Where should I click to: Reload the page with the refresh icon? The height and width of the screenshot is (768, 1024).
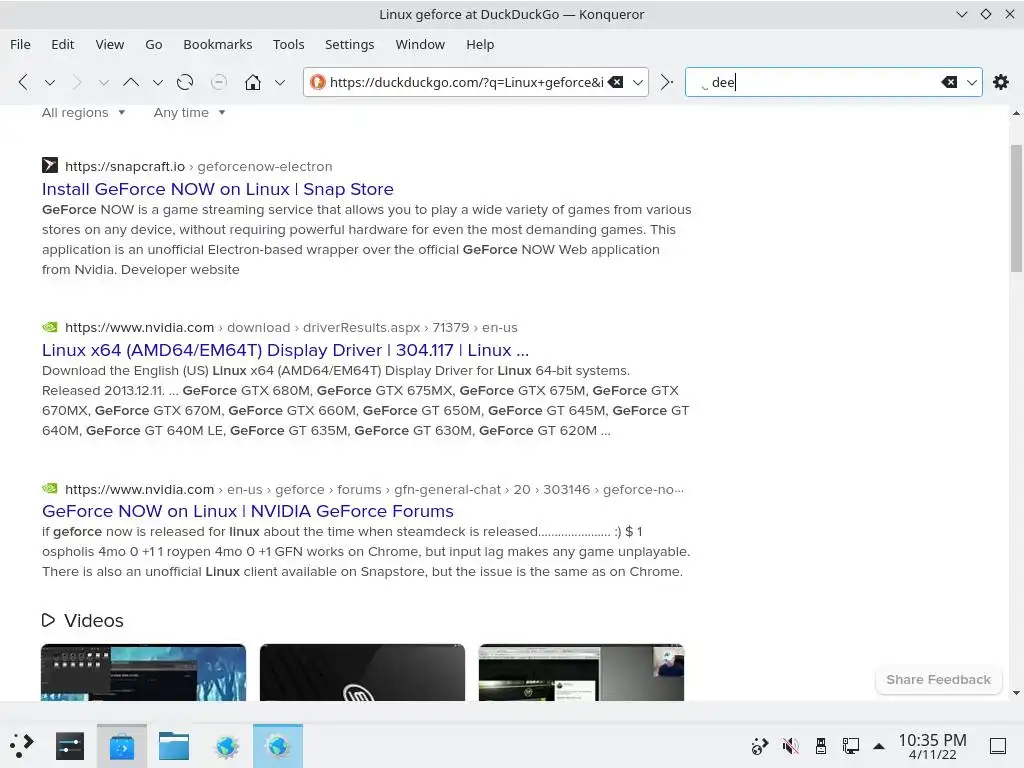[185, 82]
